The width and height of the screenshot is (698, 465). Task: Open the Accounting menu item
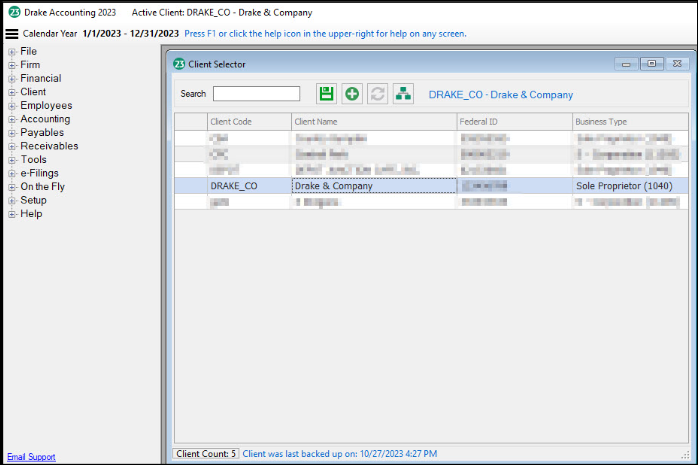pyautogui.click(x=45, y=119)
